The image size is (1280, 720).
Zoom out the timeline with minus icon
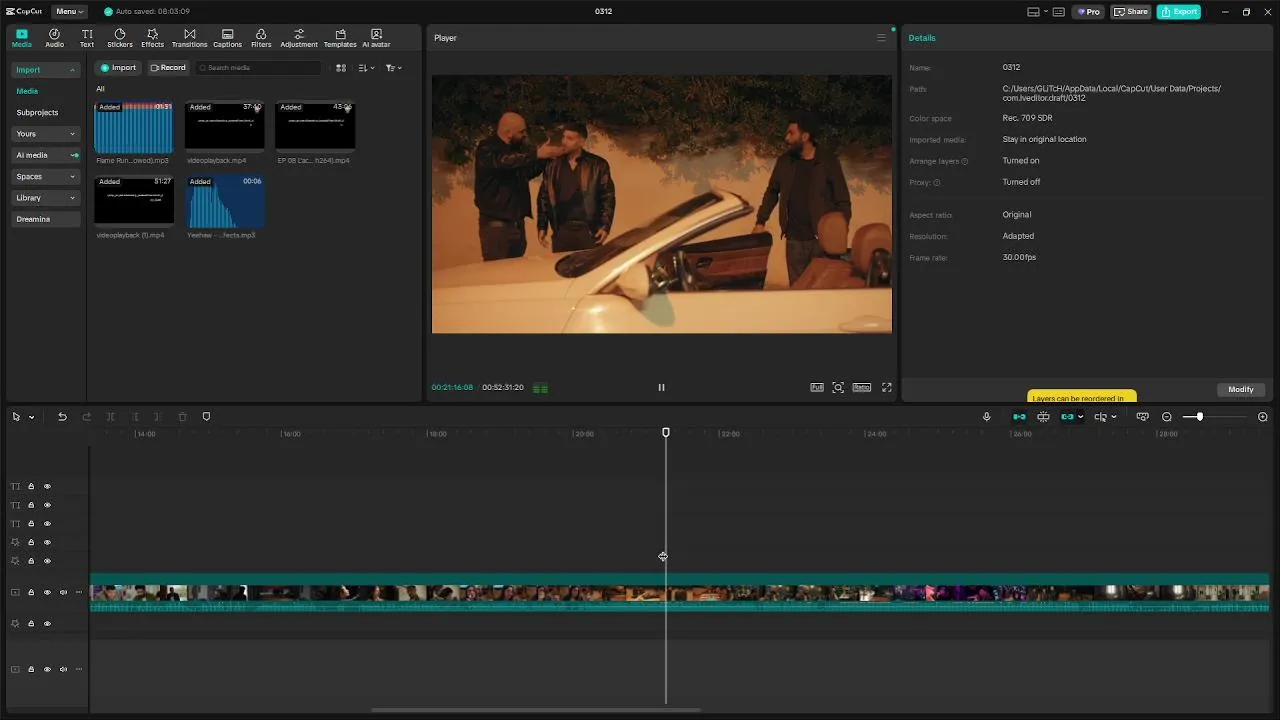pyautogui.click(x=1166, y=417)
